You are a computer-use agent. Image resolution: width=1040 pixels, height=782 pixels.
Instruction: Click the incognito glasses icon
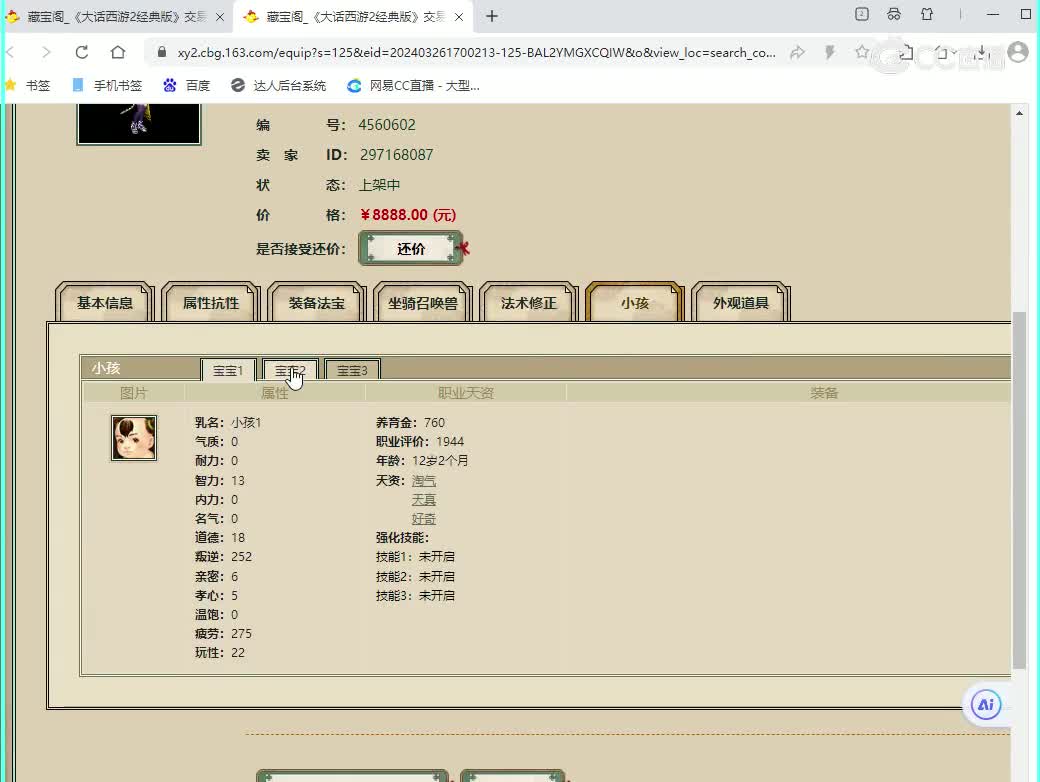(x=894, y=14)
